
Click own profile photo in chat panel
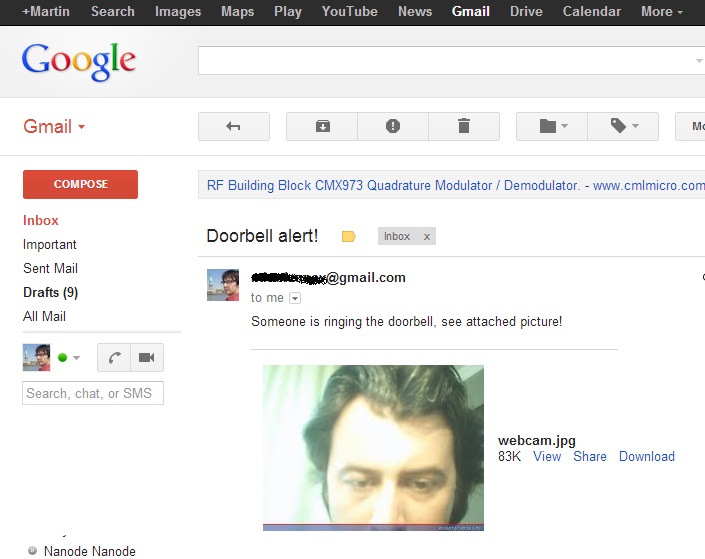(36, 358)
